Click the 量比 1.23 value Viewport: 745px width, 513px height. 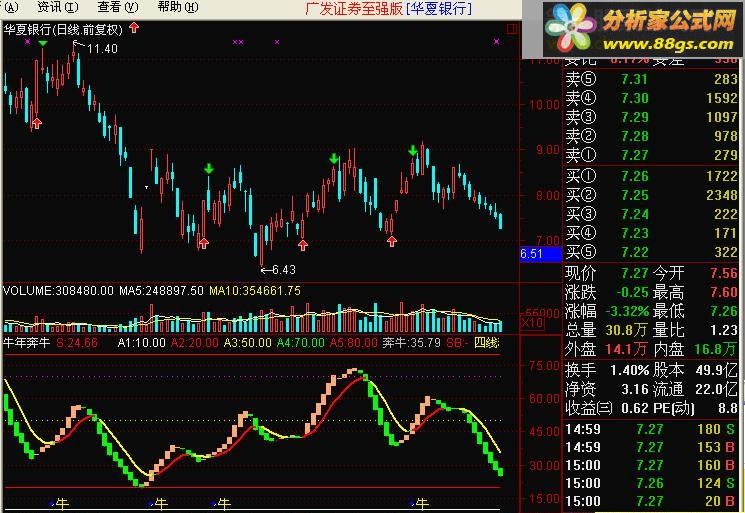pyautogui.click(x=724, y=330)
